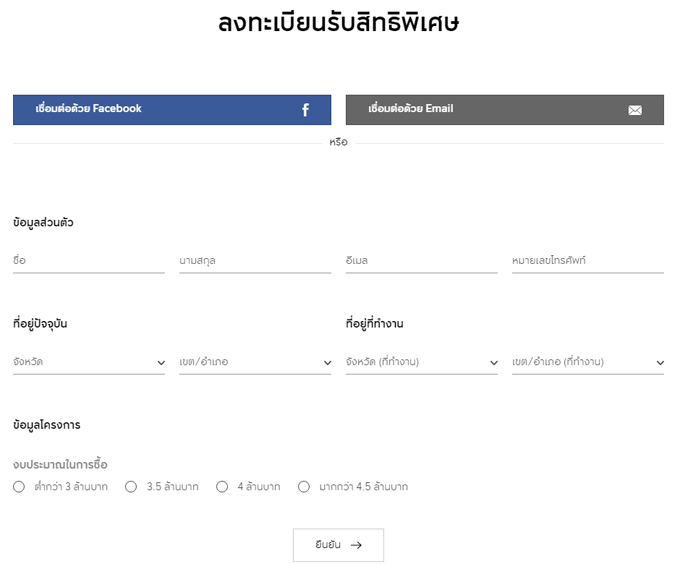Click the เชื่อมต่อด้วย Email button
This screenshot has height=564, width=680.
point(504,110)
